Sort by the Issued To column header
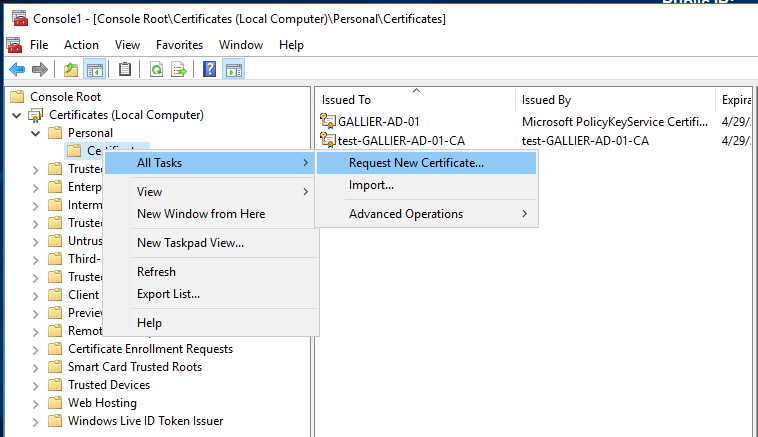The height and width of the screenshot is (437, 758). (x=416, y=100)
